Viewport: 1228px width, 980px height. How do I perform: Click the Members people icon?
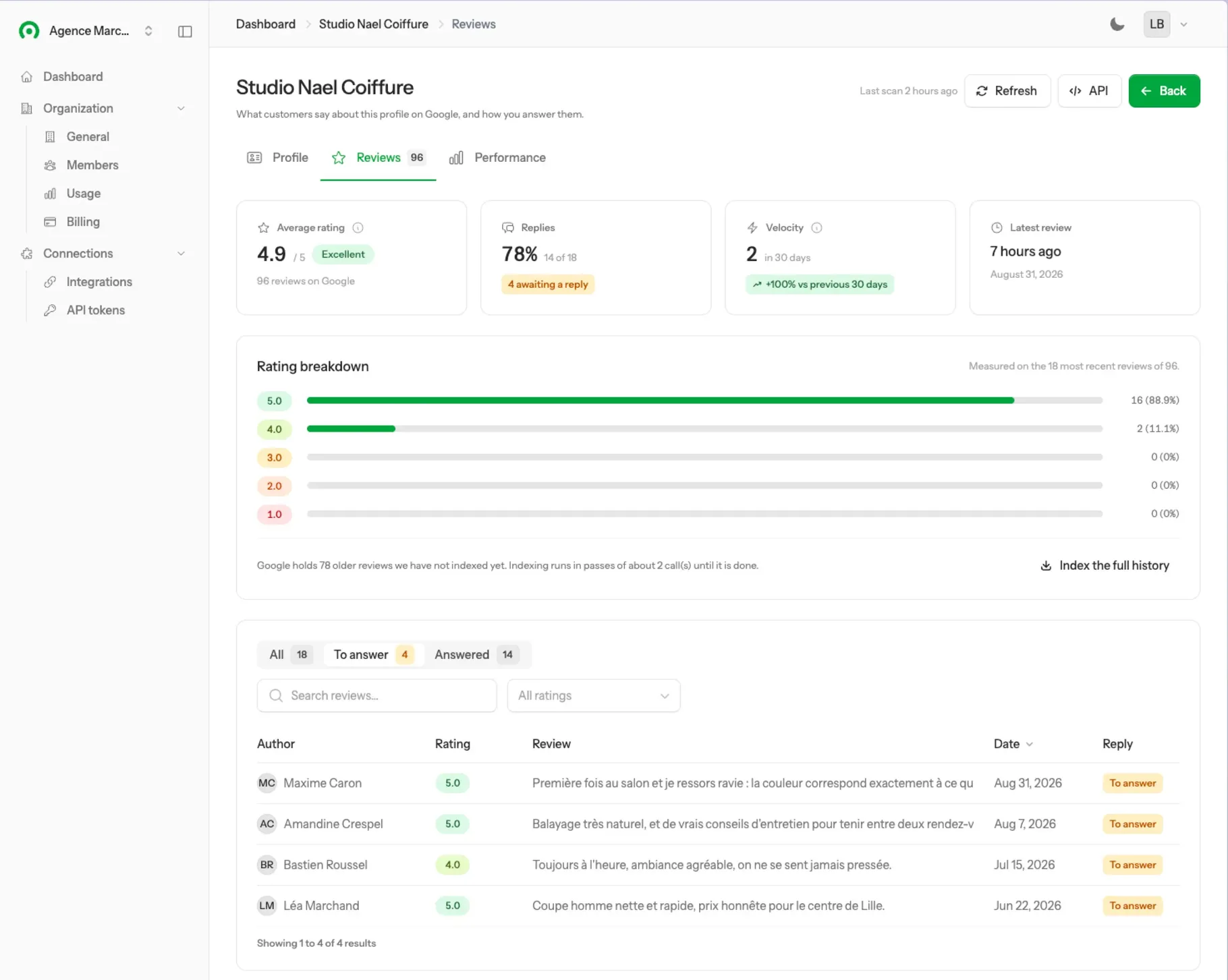[50, 165]
